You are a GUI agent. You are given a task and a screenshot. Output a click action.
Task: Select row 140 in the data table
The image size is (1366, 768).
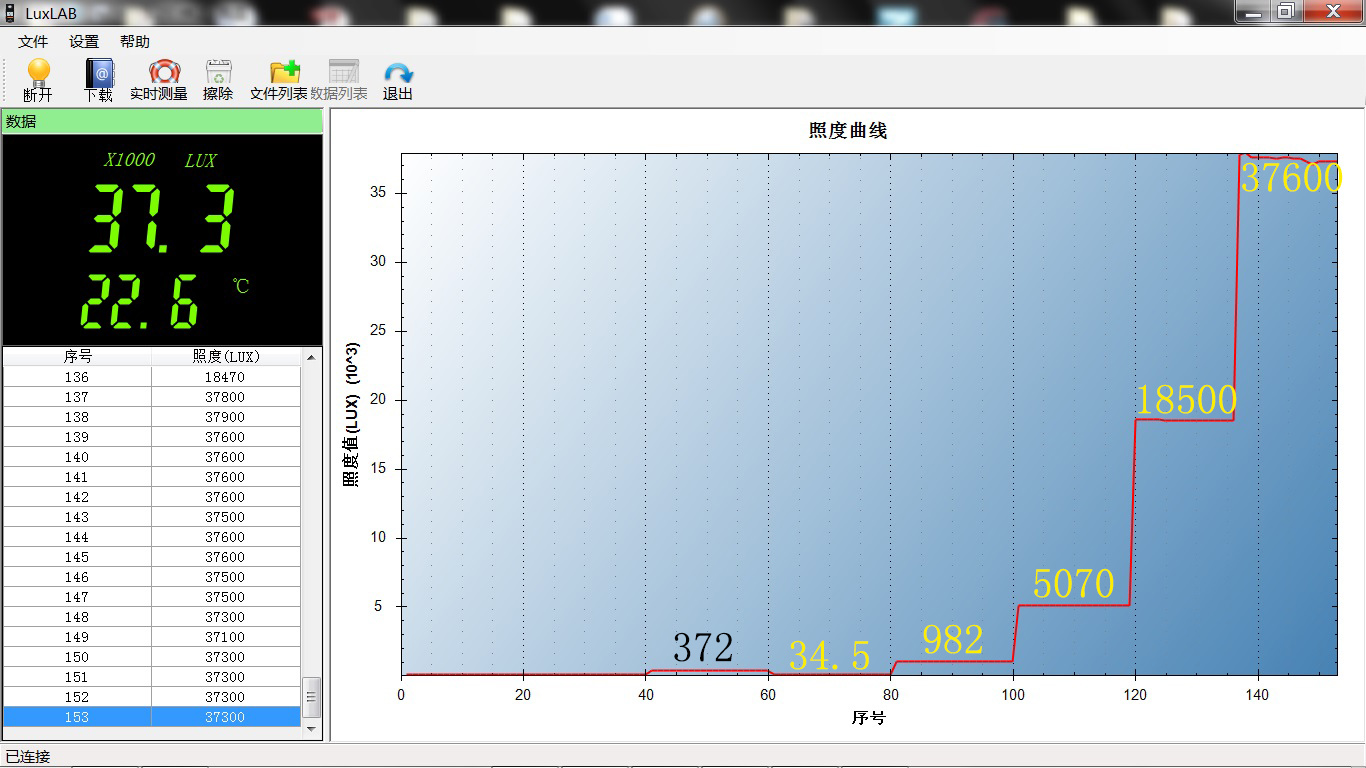coord(152,457)
